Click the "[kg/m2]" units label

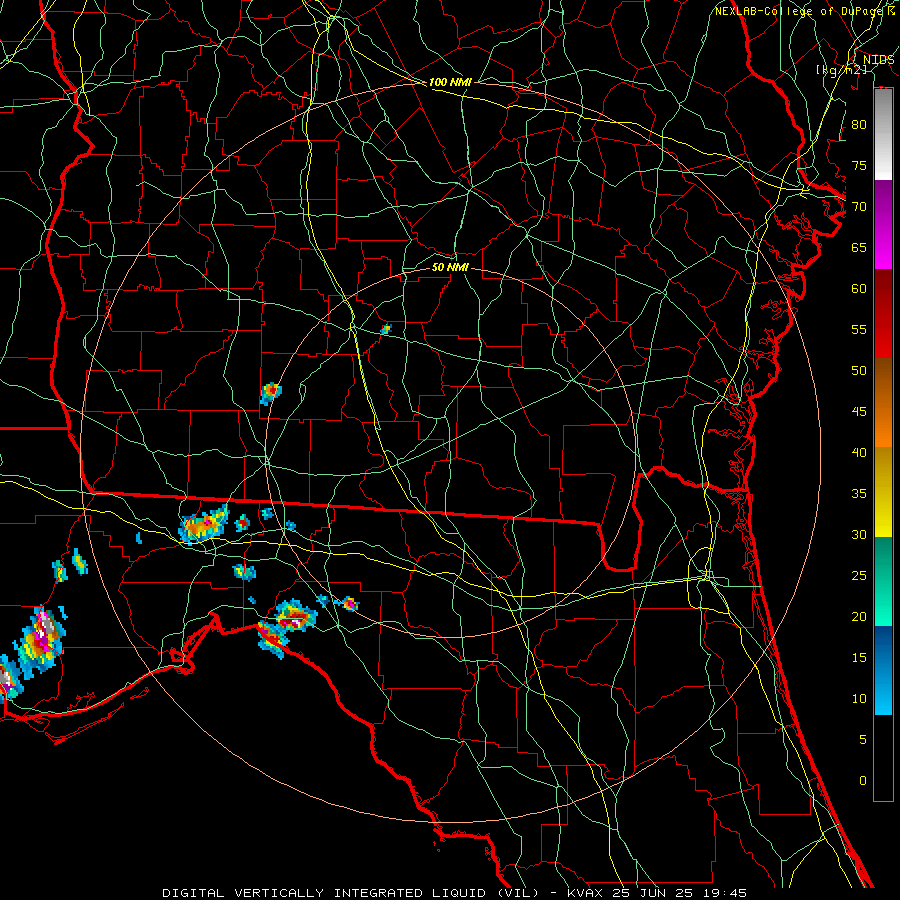coord(841,70)
